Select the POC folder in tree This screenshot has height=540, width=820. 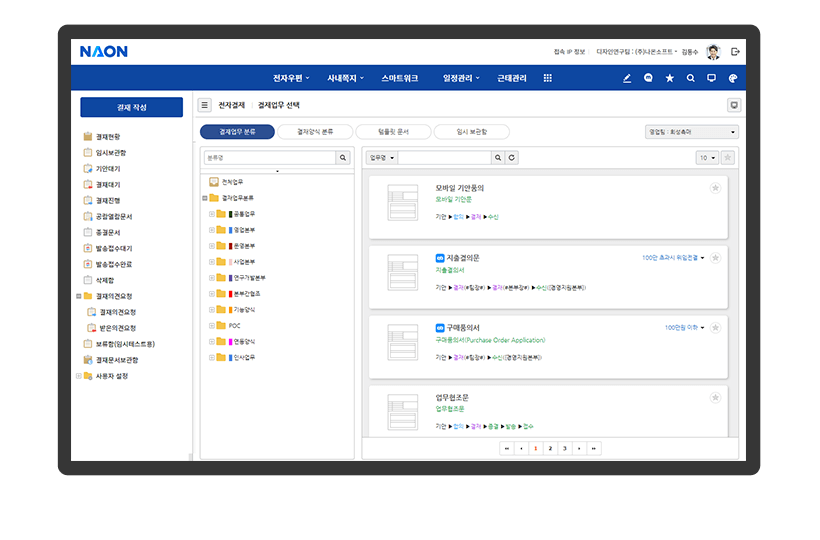228,326
